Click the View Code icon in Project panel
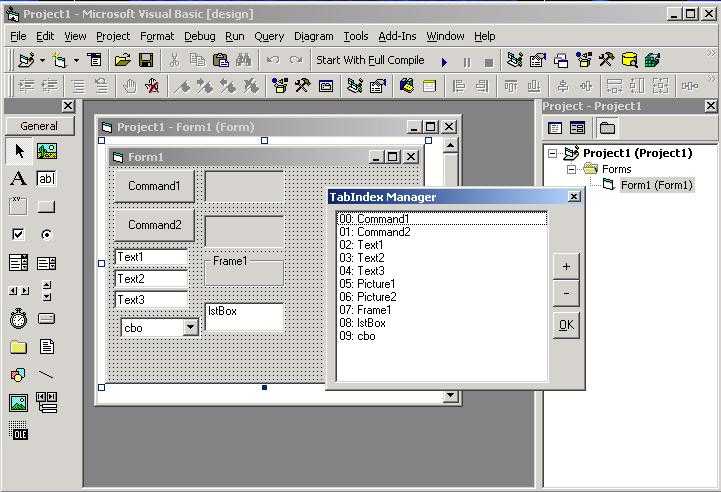 coord(555,128)
